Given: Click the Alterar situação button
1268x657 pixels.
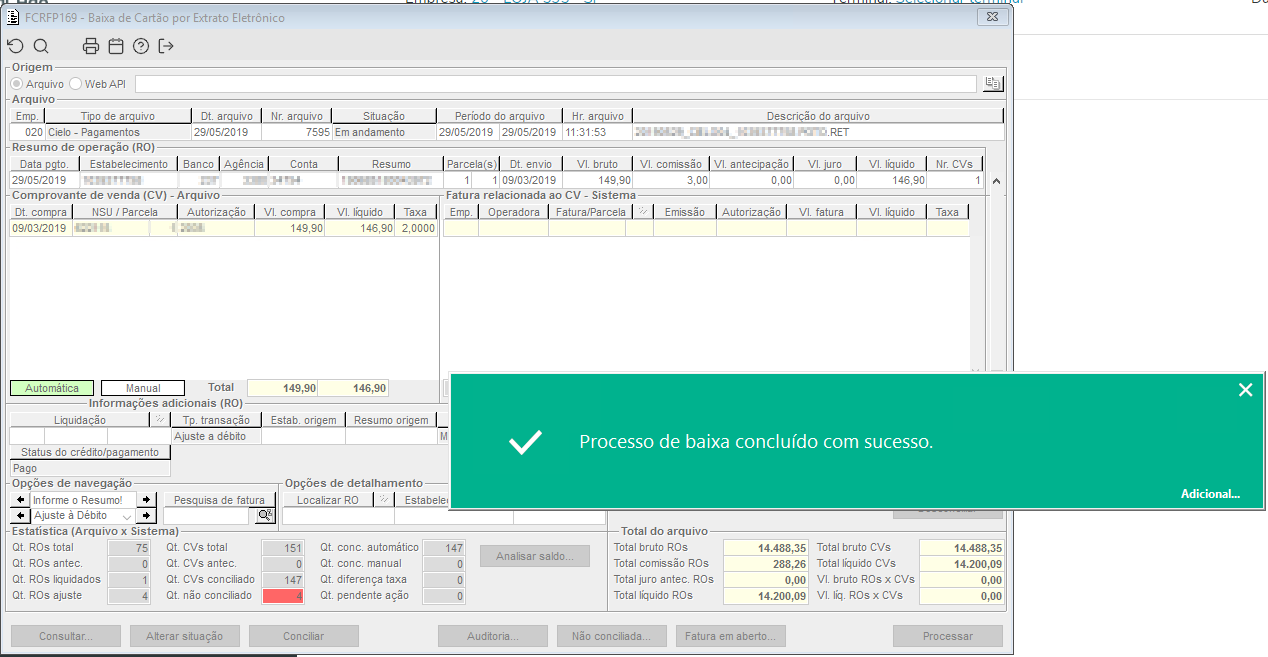Looking at the screenshot, I should click(x=185, y=636).
